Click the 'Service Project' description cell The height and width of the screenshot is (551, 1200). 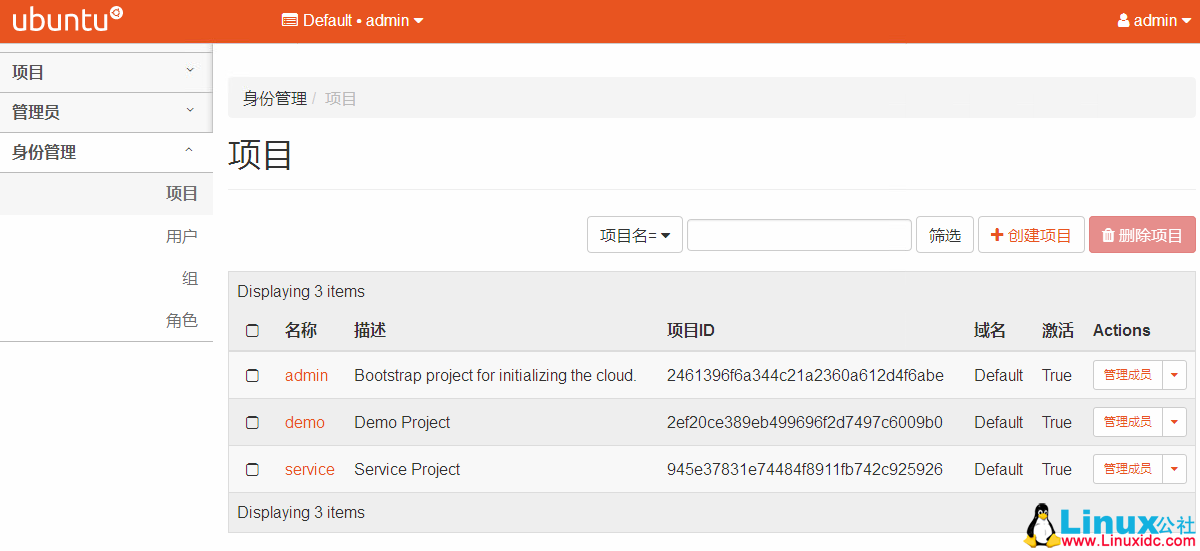tap(407, 469)
